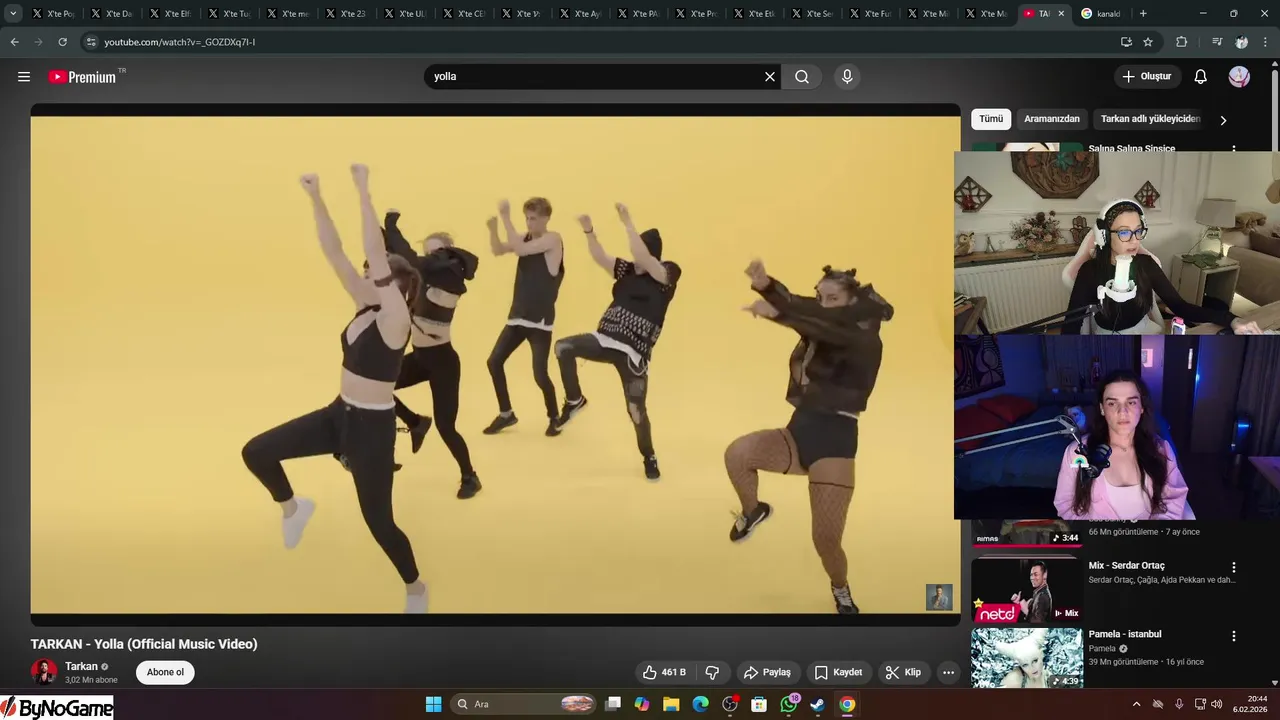
Task: Switch to the 'kanald' Google tab
Action: pyautogui.click(x=1100, y=14)
